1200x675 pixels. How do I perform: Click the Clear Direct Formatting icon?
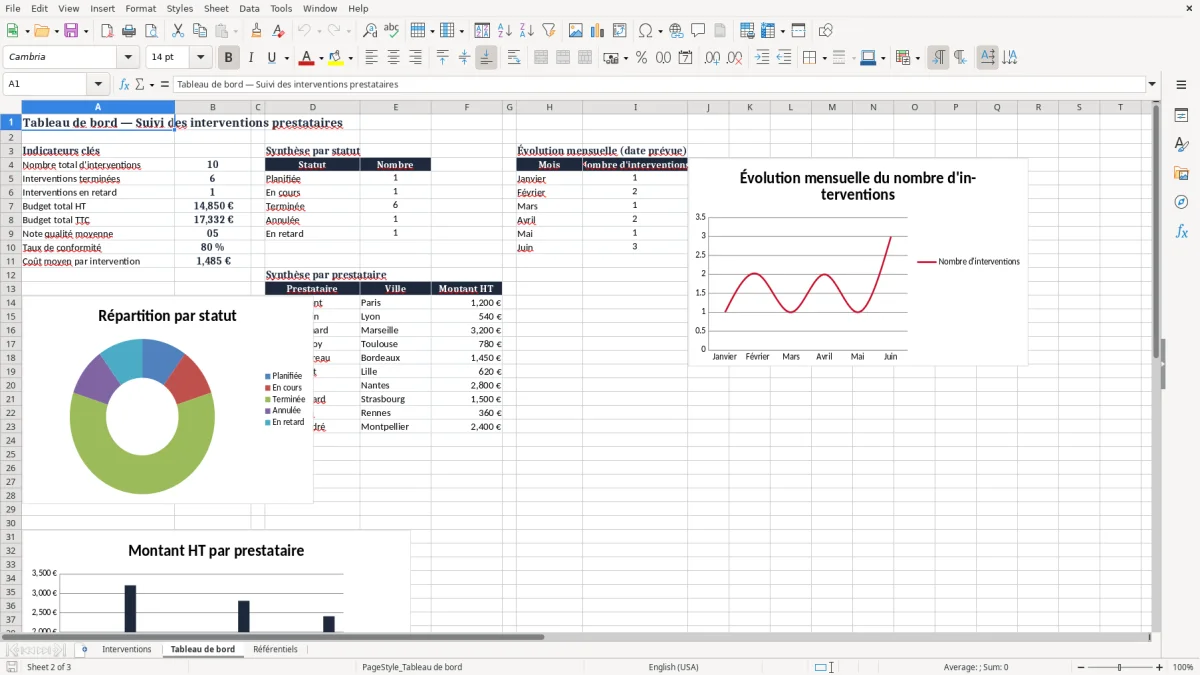coord(278,31)
